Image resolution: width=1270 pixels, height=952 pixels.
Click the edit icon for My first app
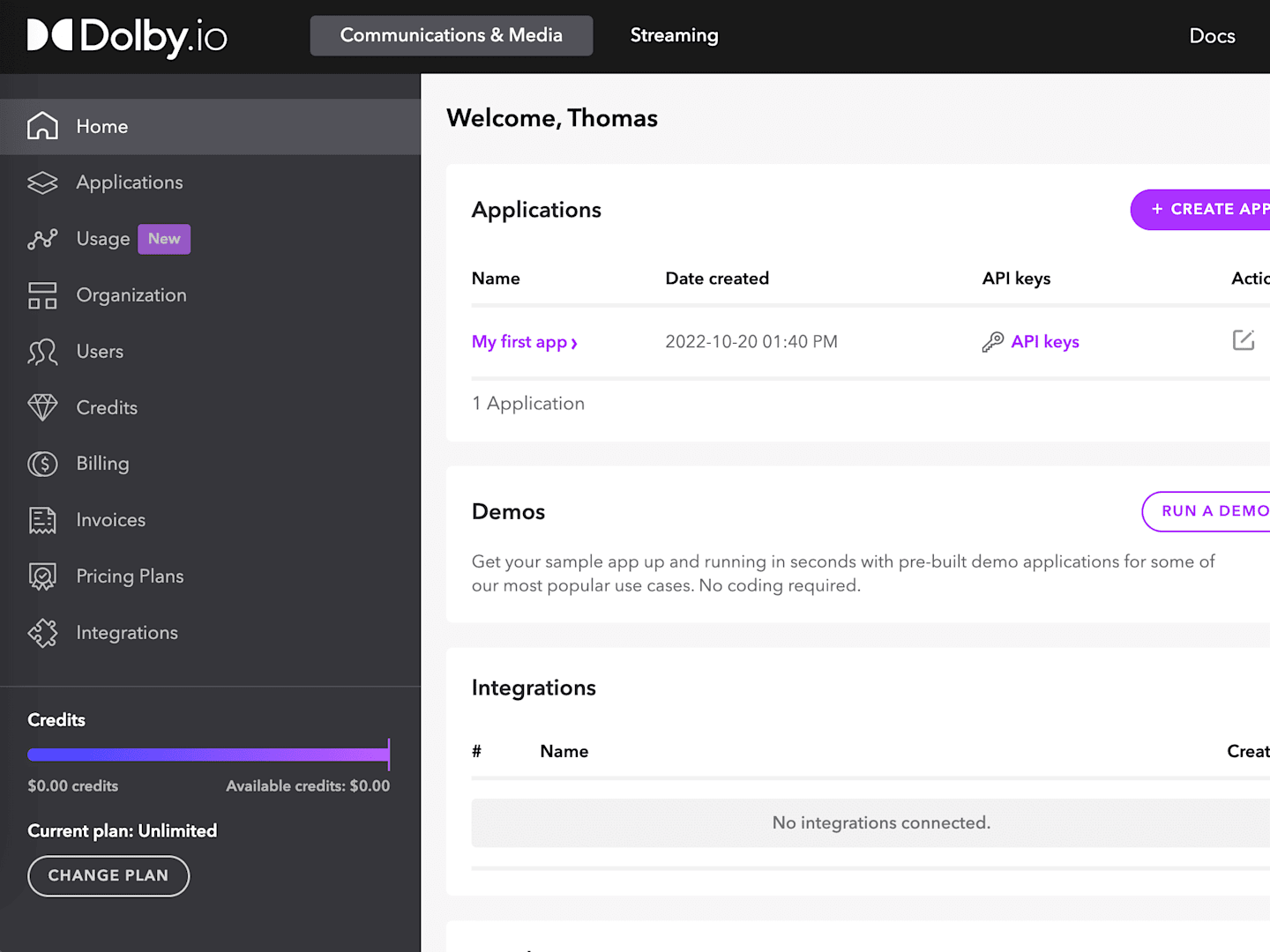1244,340
